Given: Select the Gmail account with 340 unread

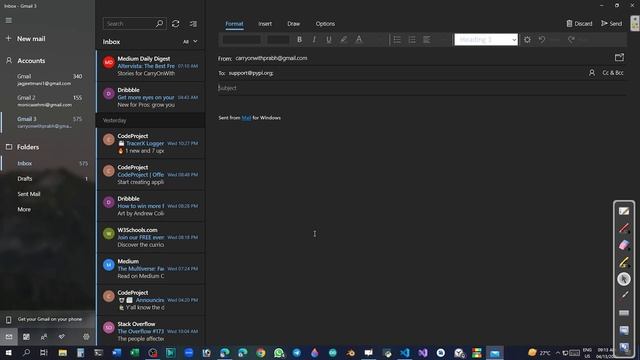Looking at the screenshot, I should click(x=47, y=80).
